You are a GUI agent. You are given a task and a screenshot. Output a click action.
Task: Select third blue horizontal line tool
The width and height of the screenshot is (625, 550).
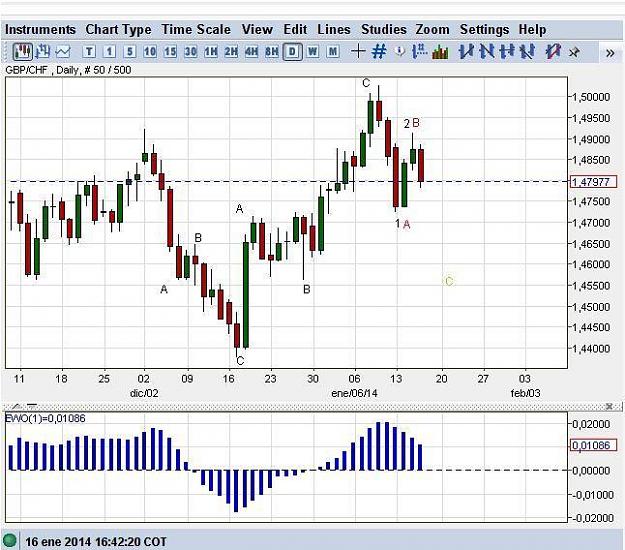coord(507,52)
